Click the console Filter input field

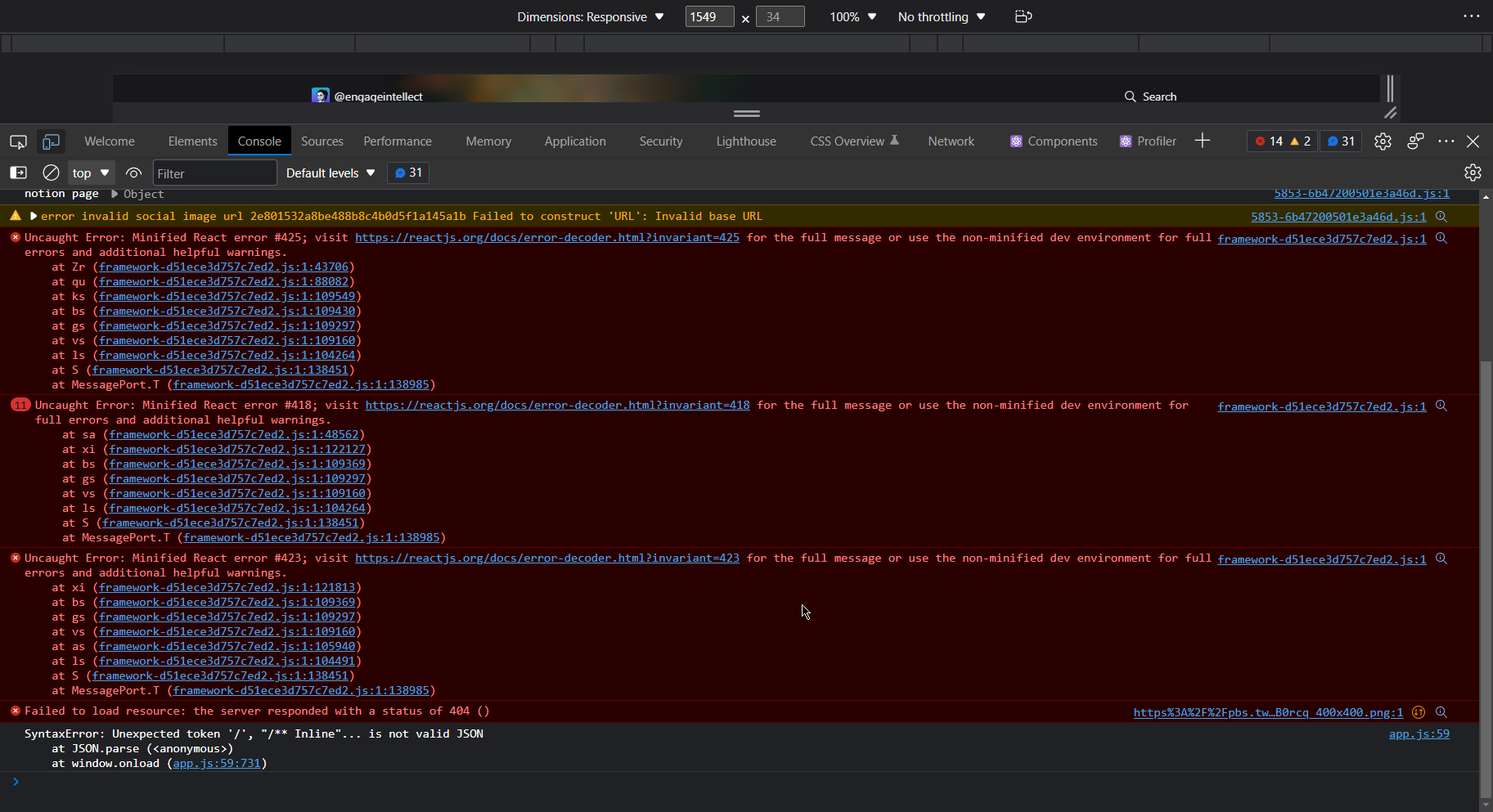click(214, 173)
